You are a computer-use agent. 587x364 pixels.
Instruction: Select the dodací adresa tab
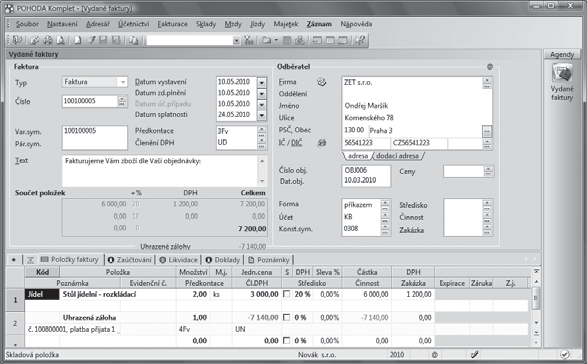pos(397,156)
